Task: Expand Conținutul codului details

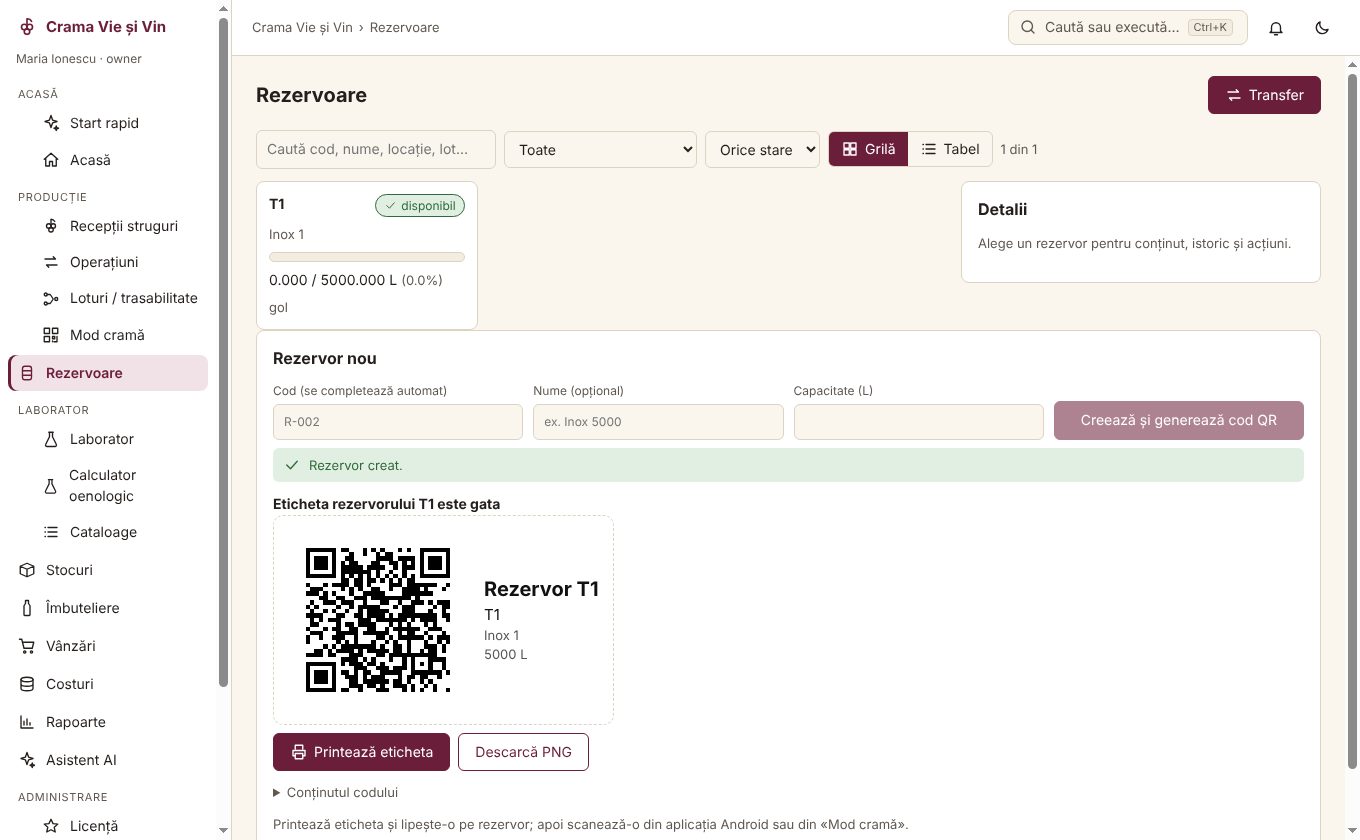Action: (x=336, y=792)
